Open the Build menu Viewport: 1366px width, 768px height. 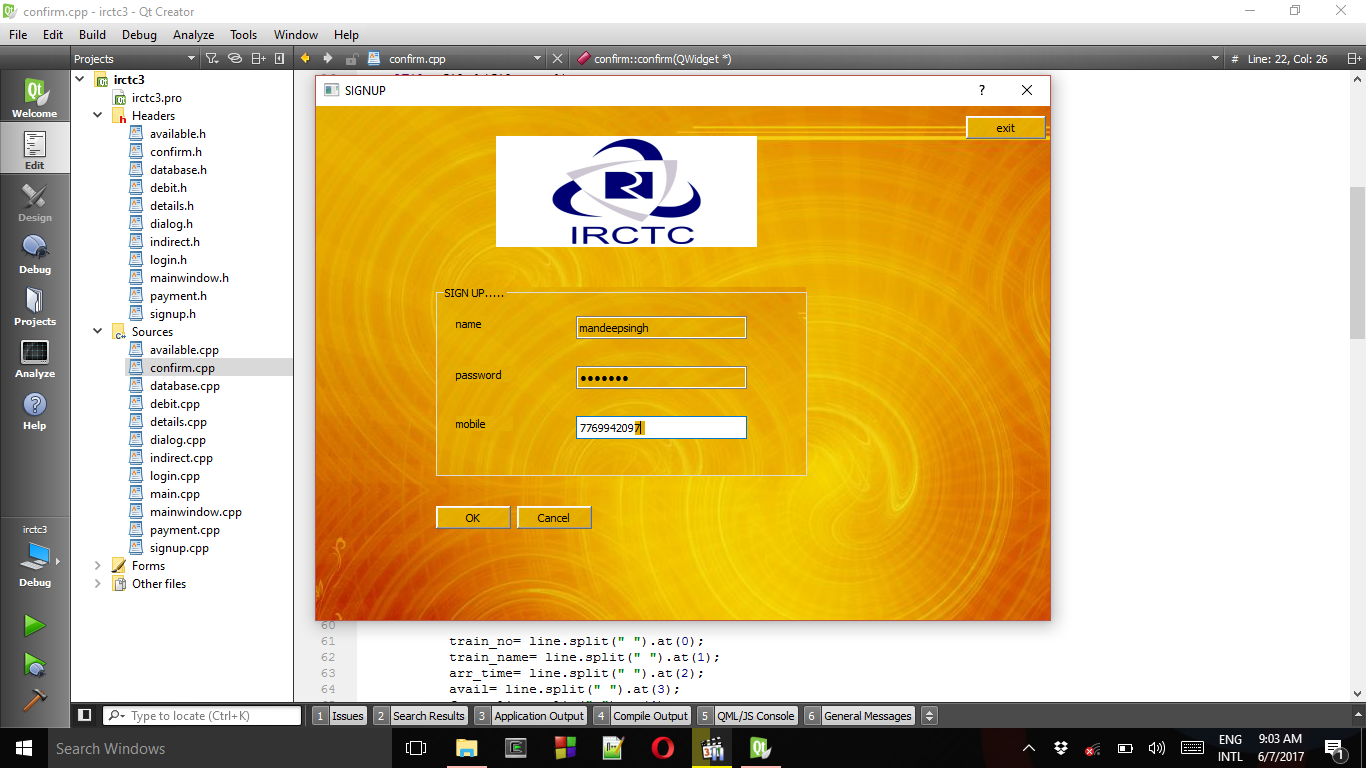point(92,34)
